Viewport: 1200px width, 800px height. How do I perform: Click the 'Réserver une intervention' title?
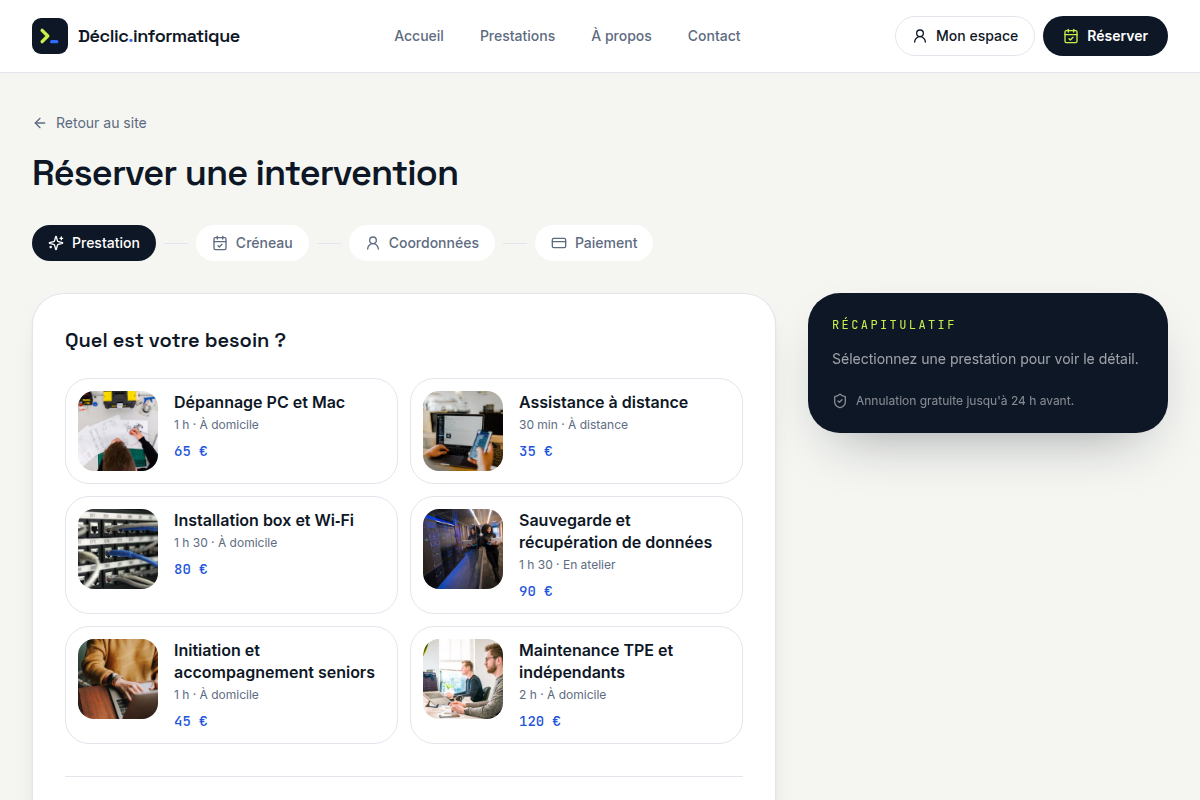pos(245,173)
